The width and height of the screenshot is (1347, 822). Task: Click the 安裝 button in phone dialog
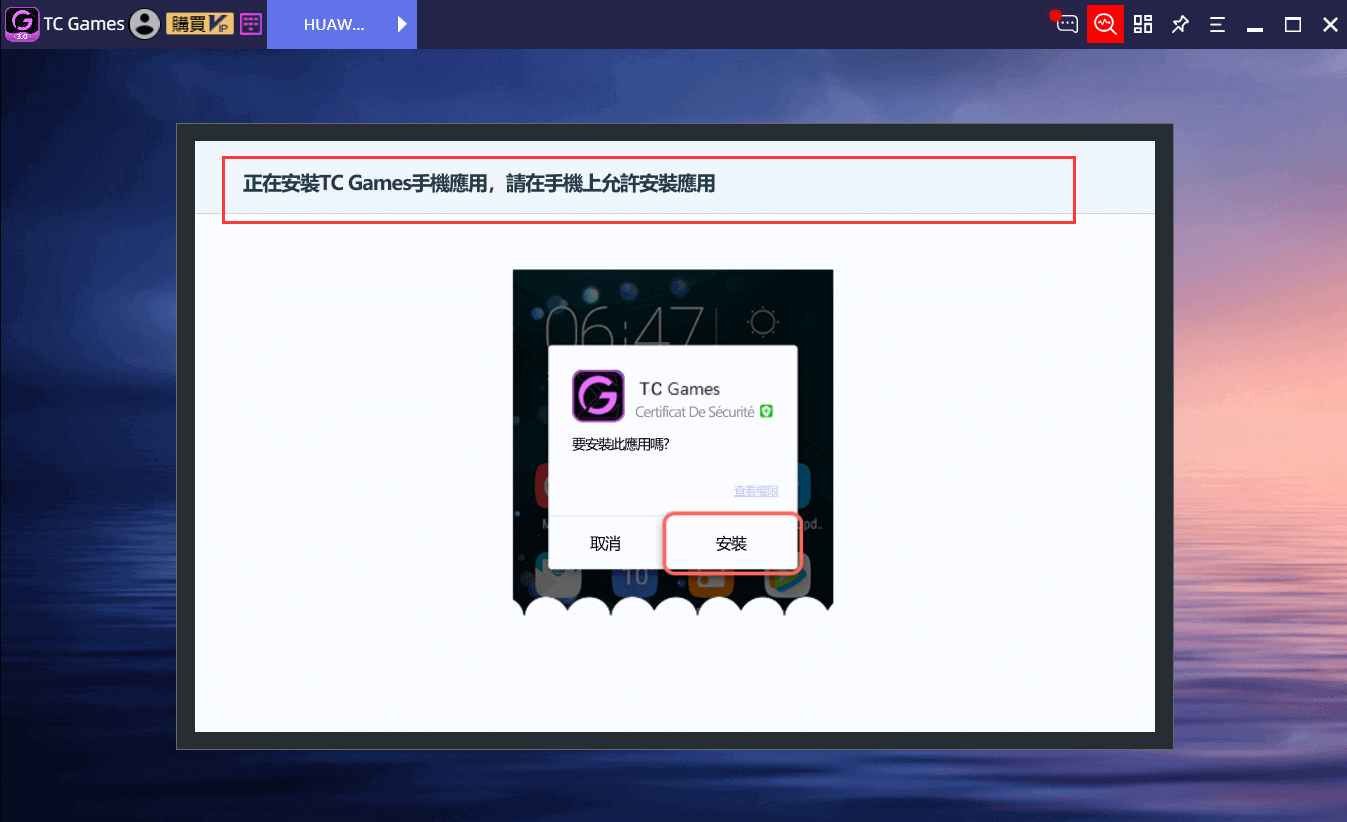732,543
